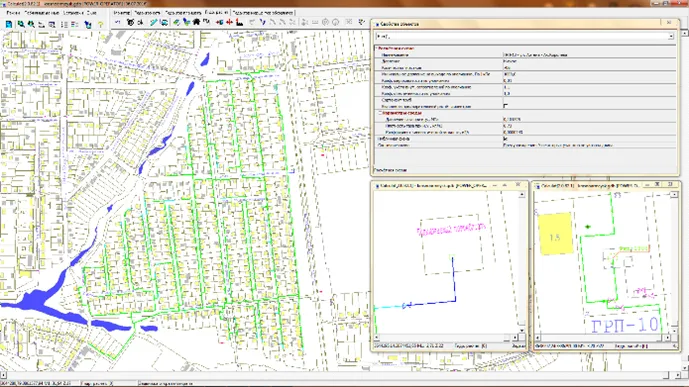Click the scroll-down arrow in the ГРП-10 map window
689x387 pixels.
pos(674,330)
